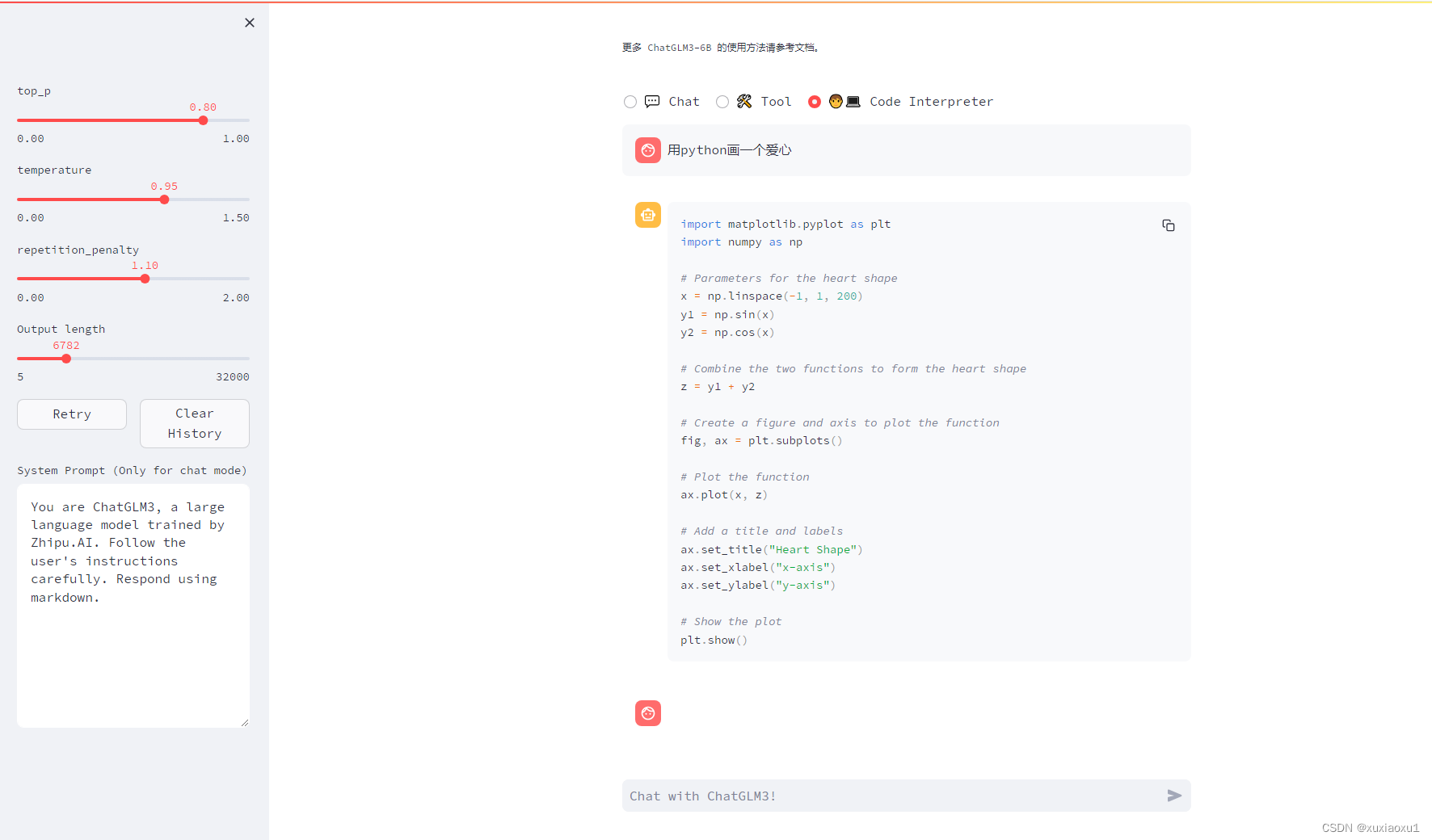Click the 'Chat' mode label text
Viewport: 1432px width, 840px height.
point(684,102)
